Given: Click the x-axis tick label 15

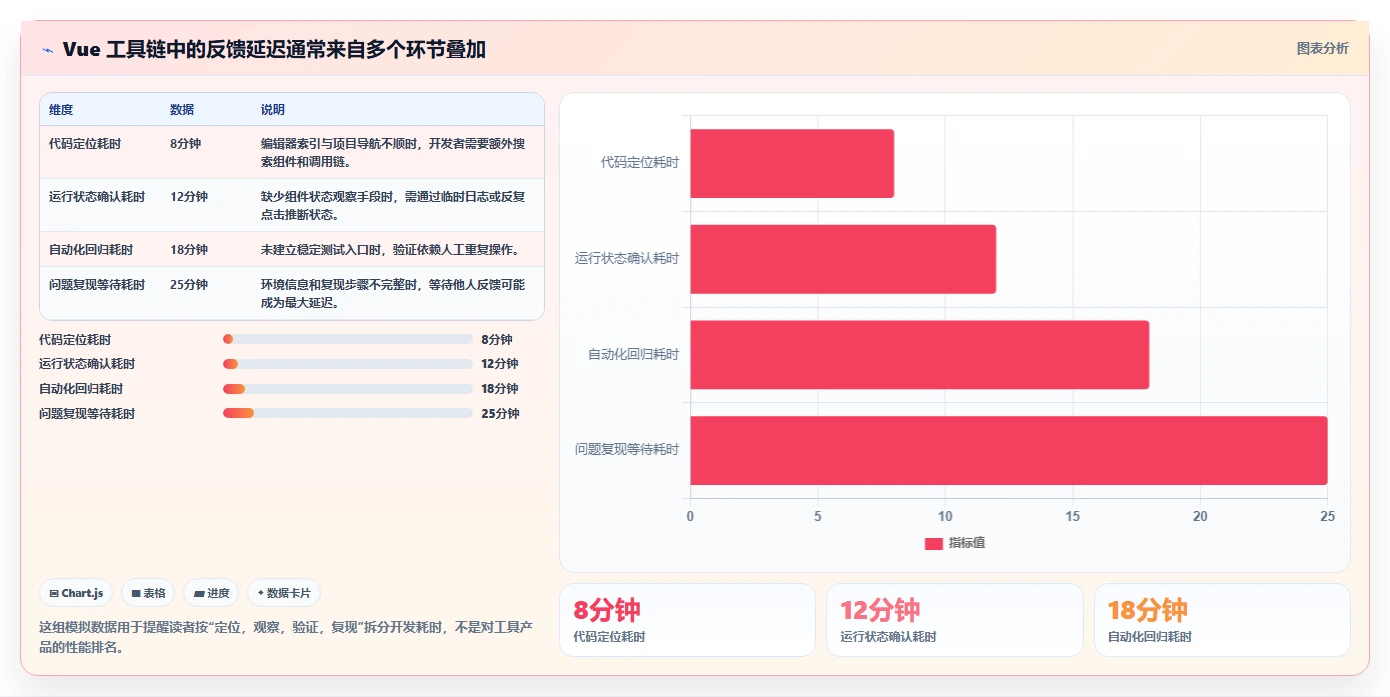Looking at the screenshot, I should (1072, 517).
